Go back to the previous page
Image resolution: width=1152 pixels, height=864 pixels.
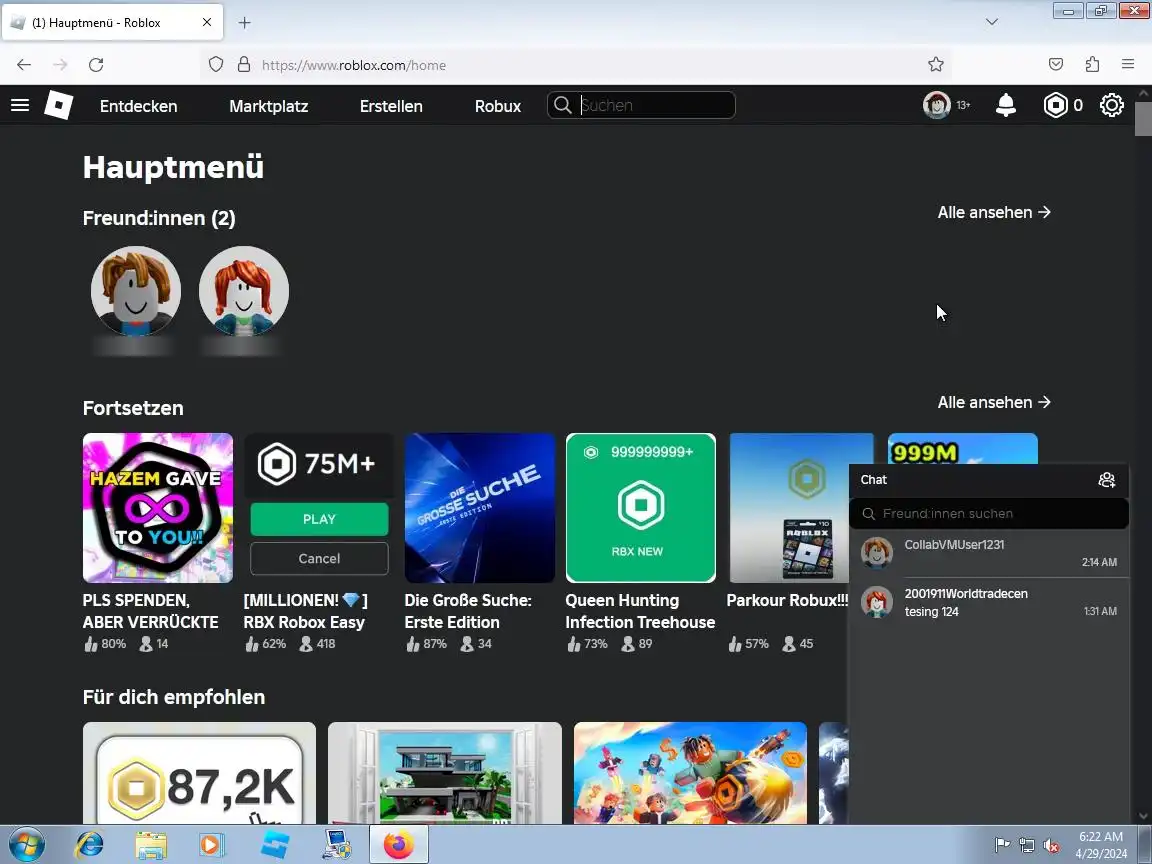coord(24,65)
